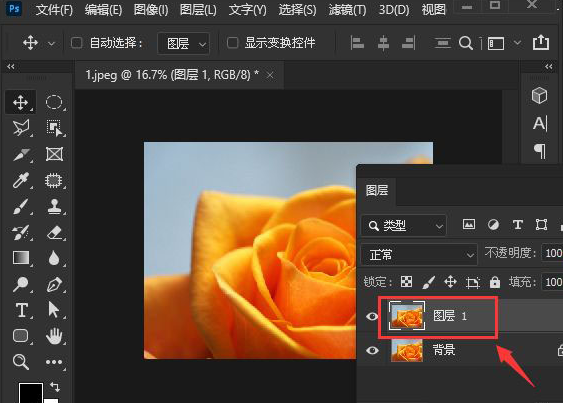The image size is (563, 403).
Task: Select the Eraser tool
Action: tap(54, 233)
